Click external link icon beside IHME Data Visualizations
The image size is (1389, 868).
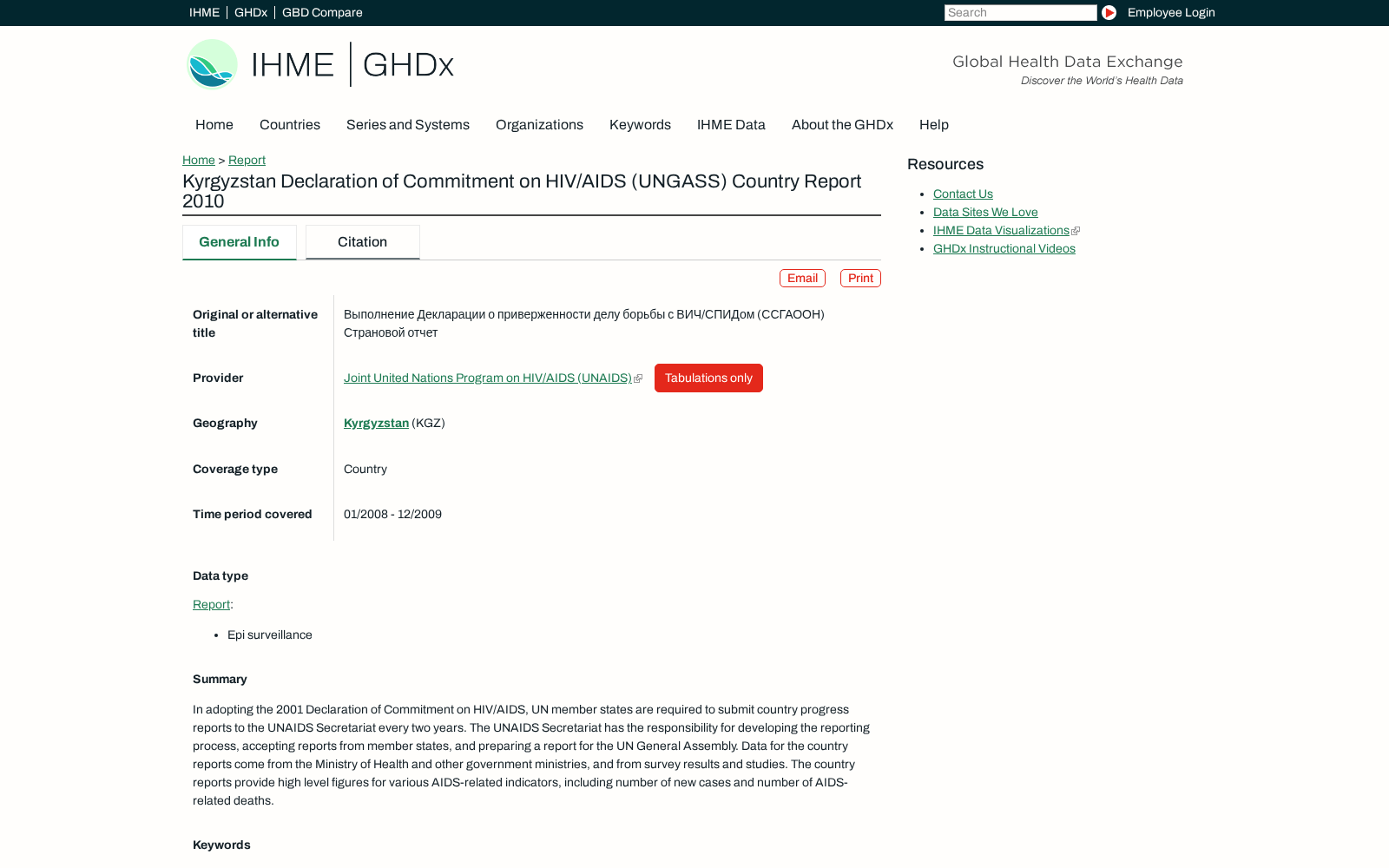click(x=1076, y=231)
